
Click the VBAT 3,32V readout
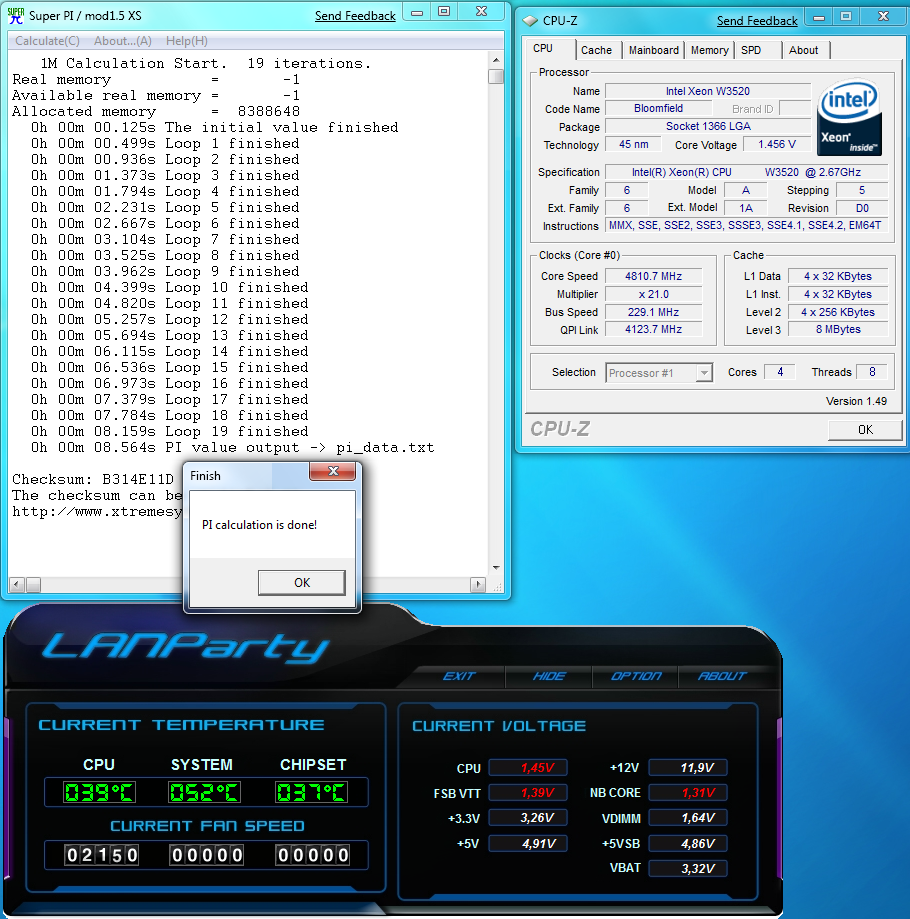(689, 869)
